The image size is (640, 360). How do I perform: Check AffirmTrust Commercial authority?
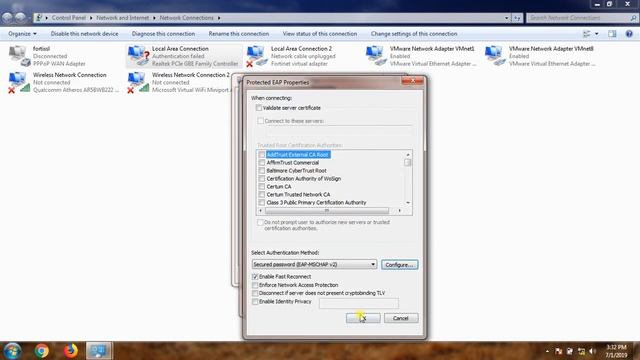[262, 163]
